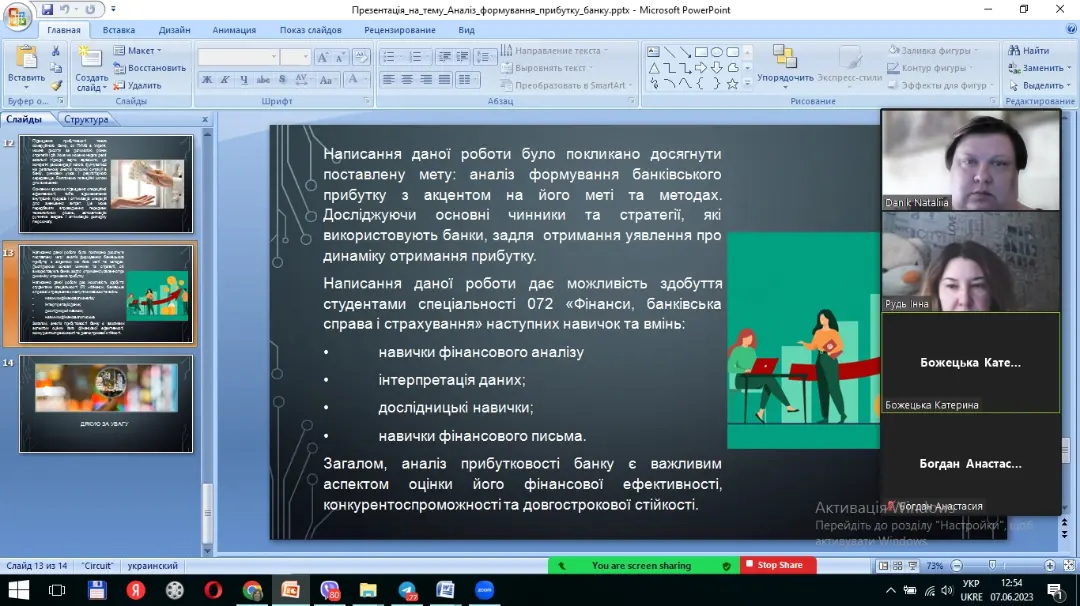Open Telegram from the taskbar
The height and width of the screenshot is (606, 1080).
point(407,590)
